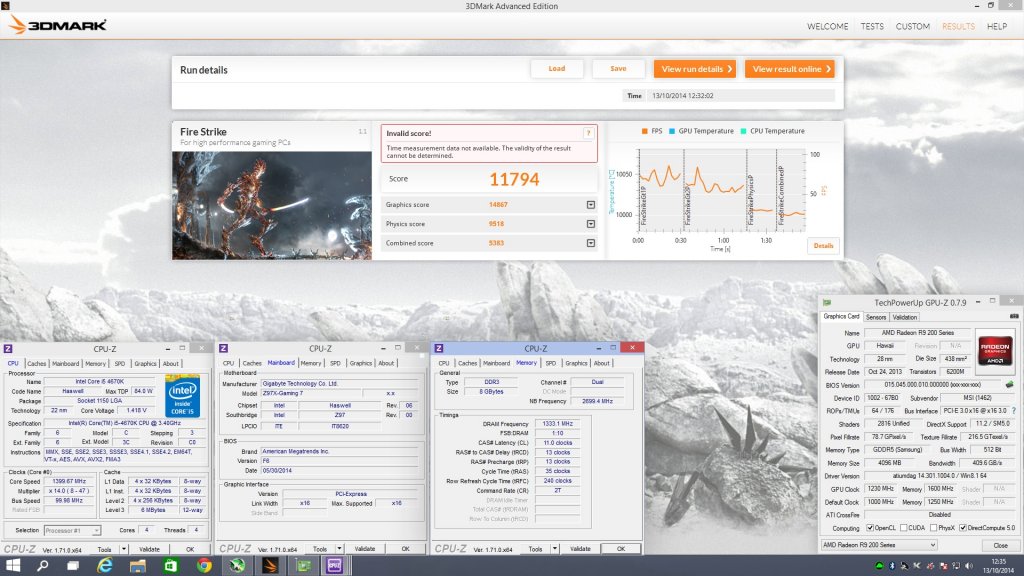This screenshot has width=1024, height=576.
Task: Open the Processor #1 Selection dropdown
Action: click(x=72, y=530)
